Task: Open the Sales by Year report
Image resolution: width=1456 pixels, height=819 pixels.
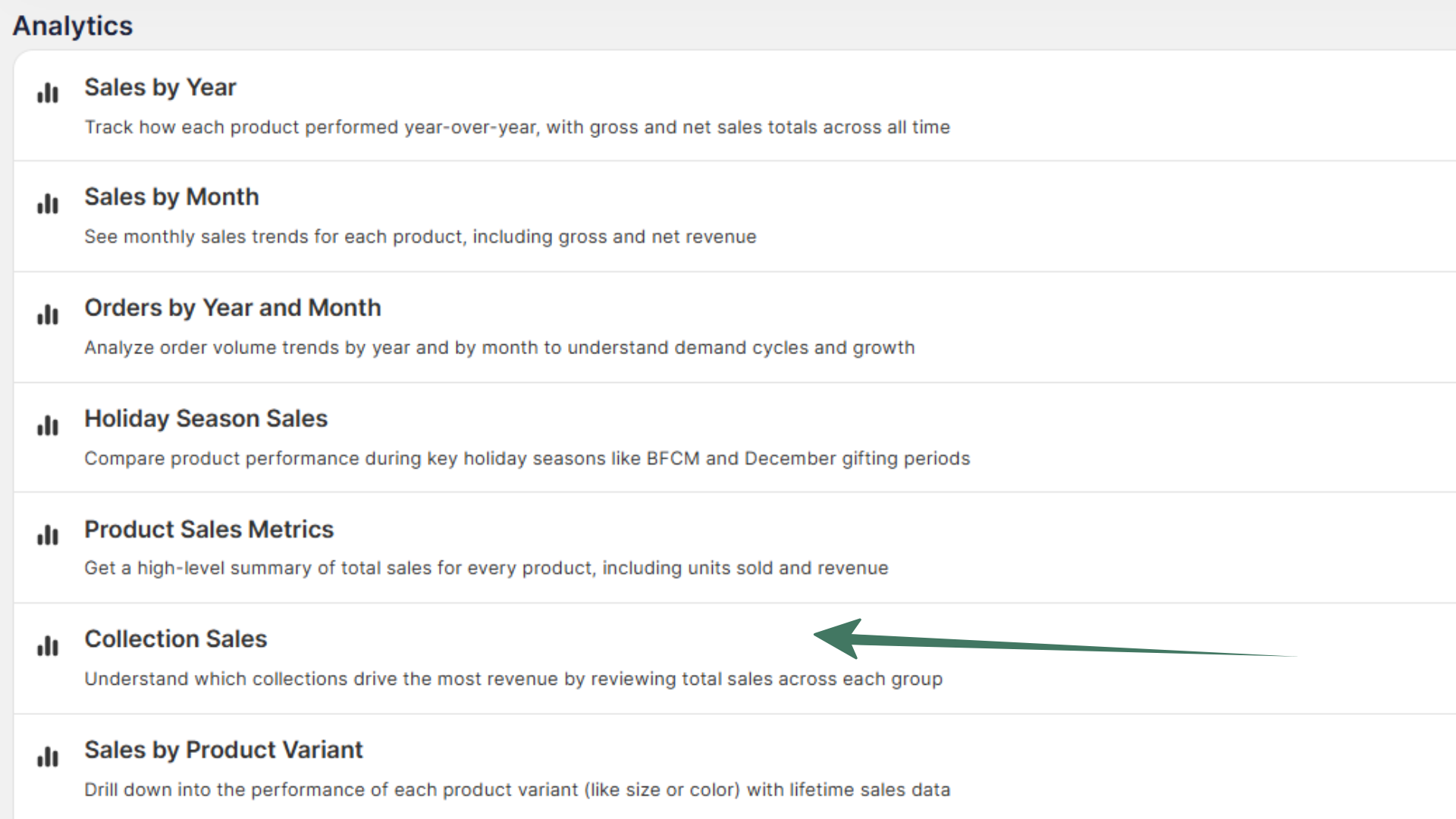Action: 160,87
